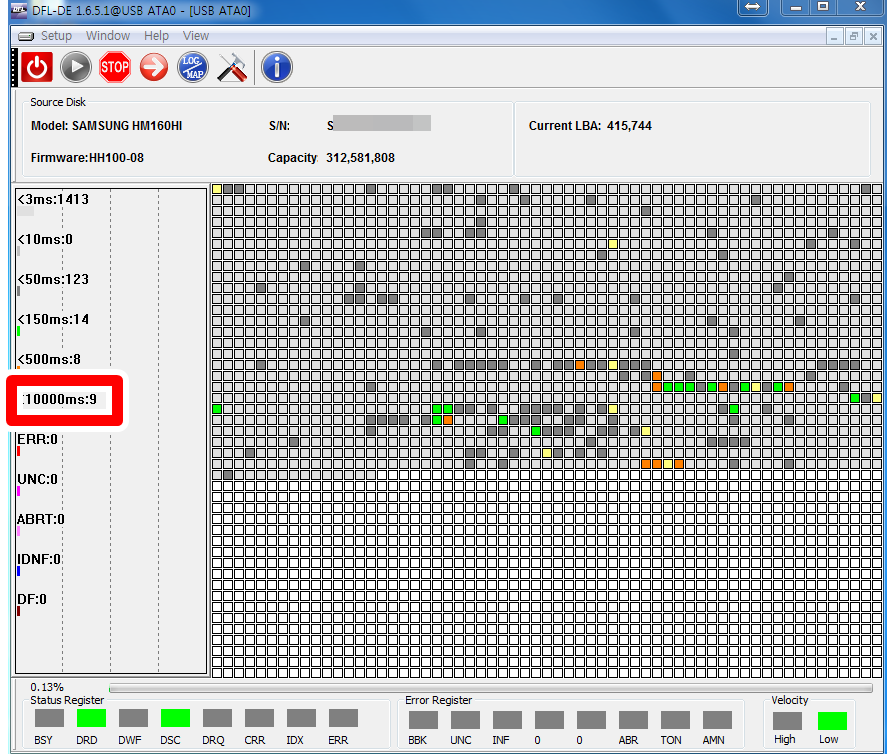Click the ABR error register indicator
Image resolution: width=887 pixels, height=754 pixels.
tap(633, 720)
